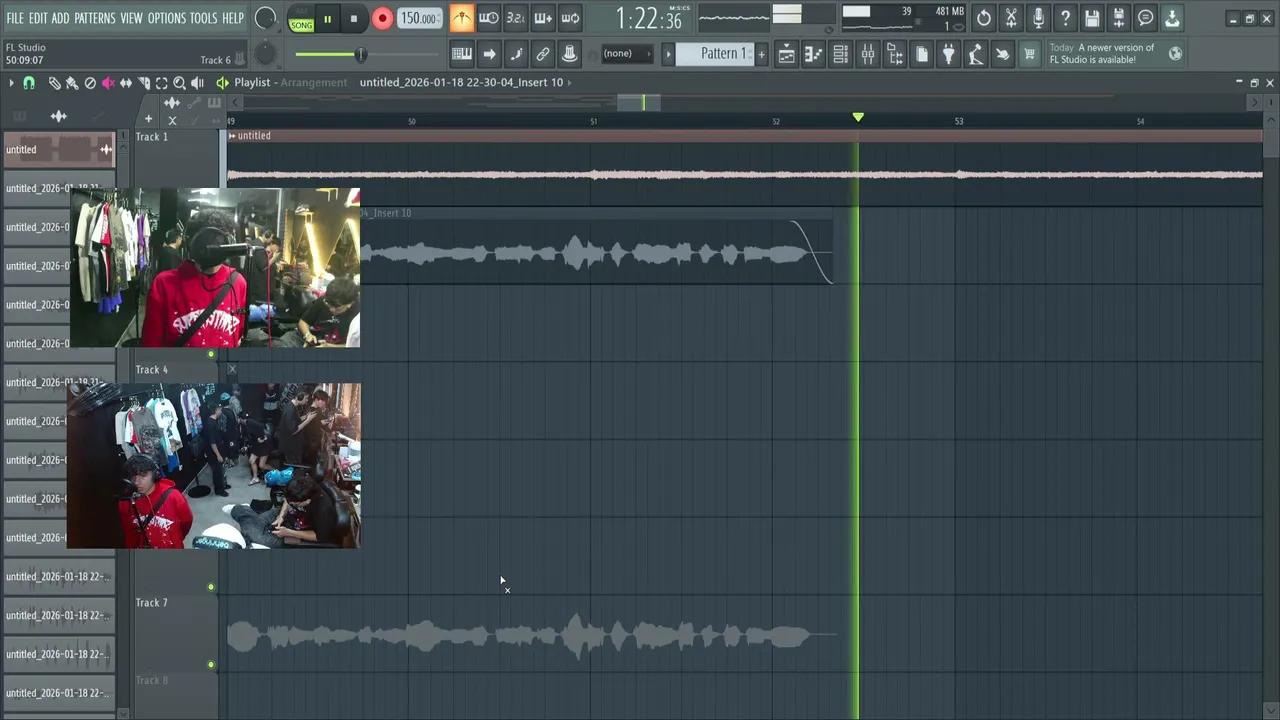Pause playback with the pause button
Screen dimensions: 1280x720
pyautogui.click(x=327, y=18)
